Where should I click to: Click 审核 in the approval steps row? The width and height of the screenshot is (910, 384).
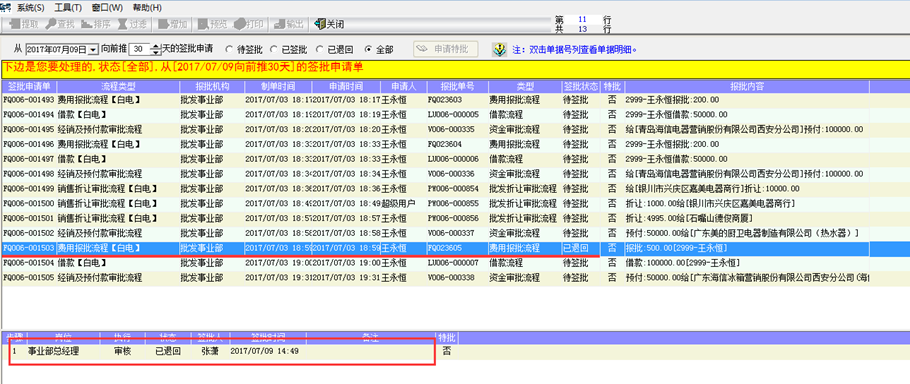122,352
